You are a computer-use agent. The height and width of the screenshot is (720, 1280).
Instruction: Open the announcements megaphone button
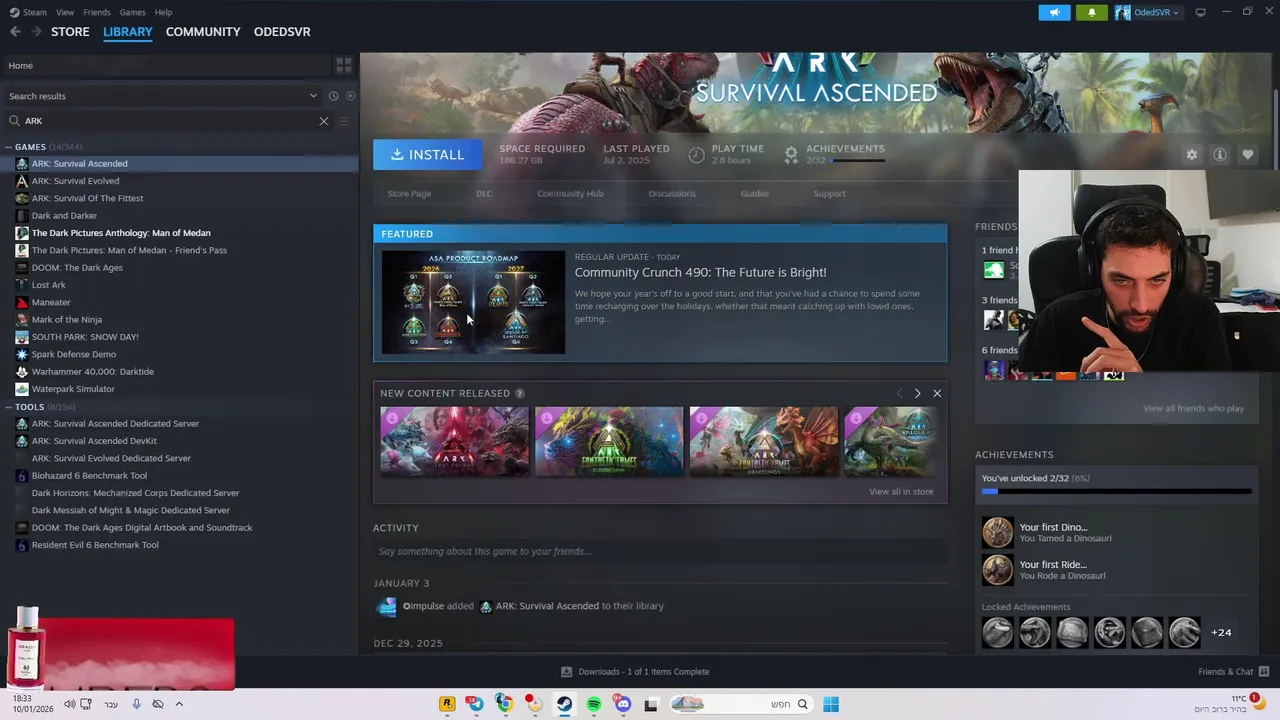coord(1054,12)
